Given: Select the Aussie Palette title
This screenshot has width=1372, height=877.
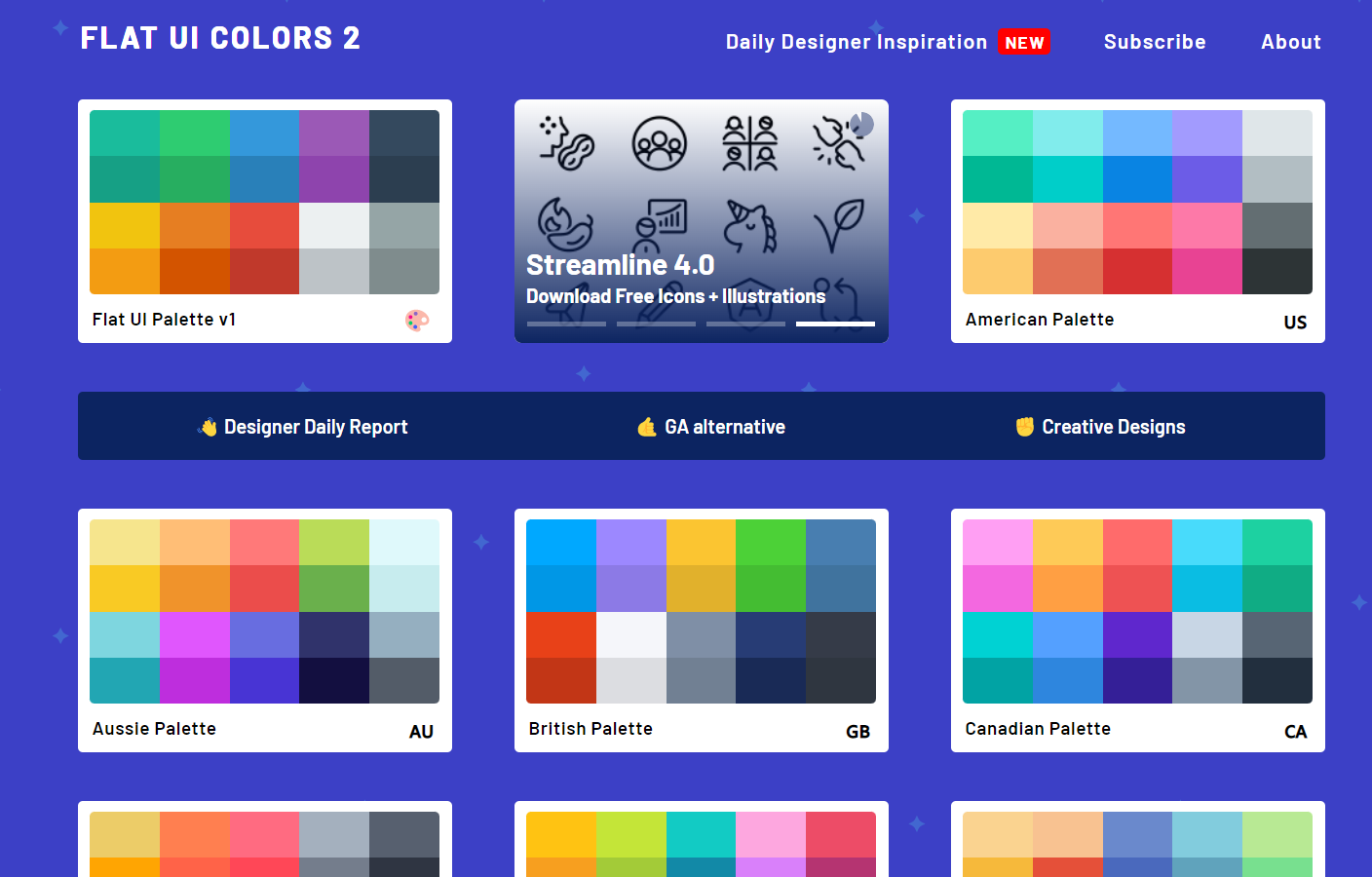Looking at the screenshot, I should [154, 729].
